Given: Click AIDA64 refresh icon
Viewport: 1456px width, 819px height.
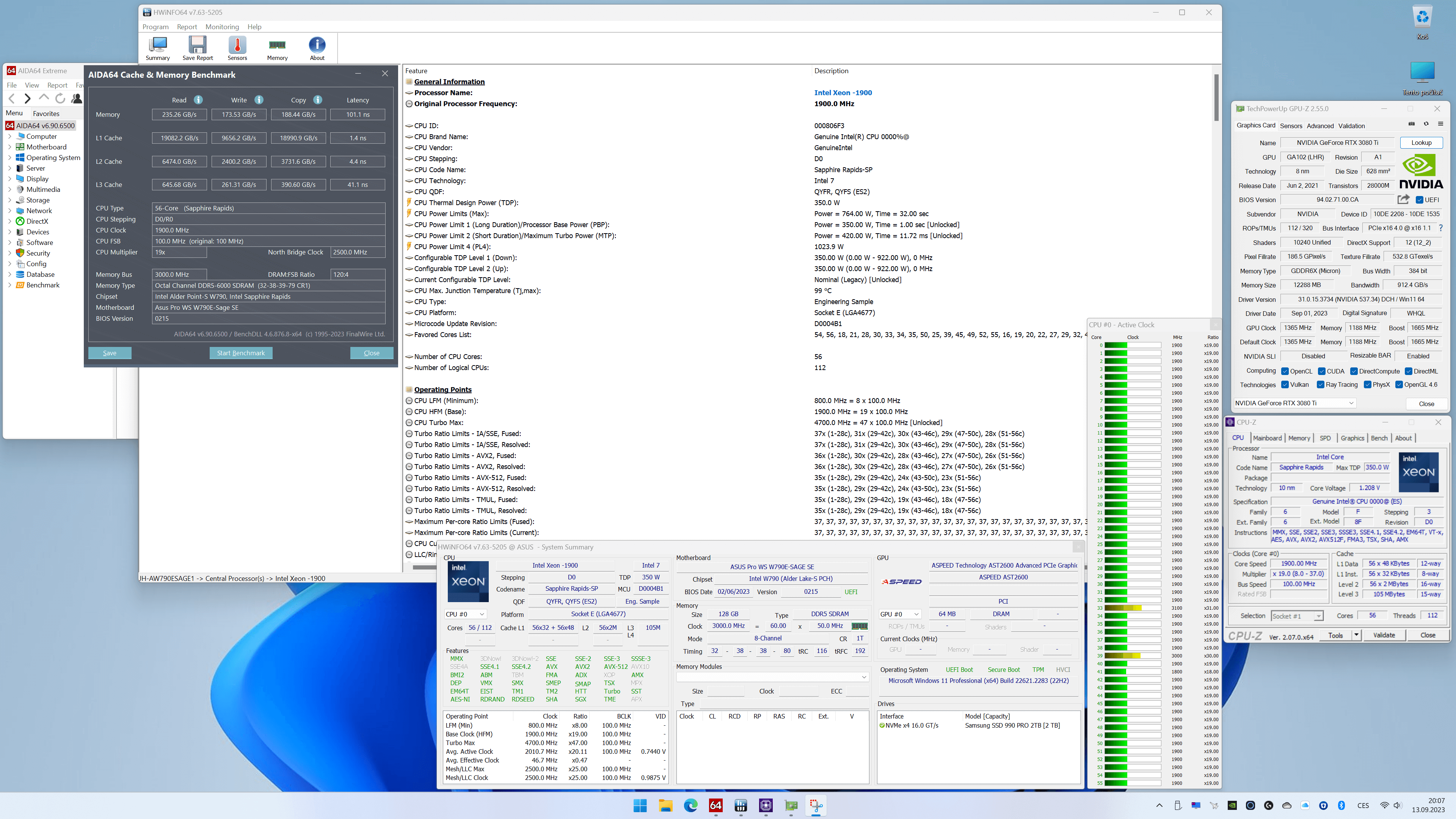Looking at the screenshot, I should (x=60, y=98).
